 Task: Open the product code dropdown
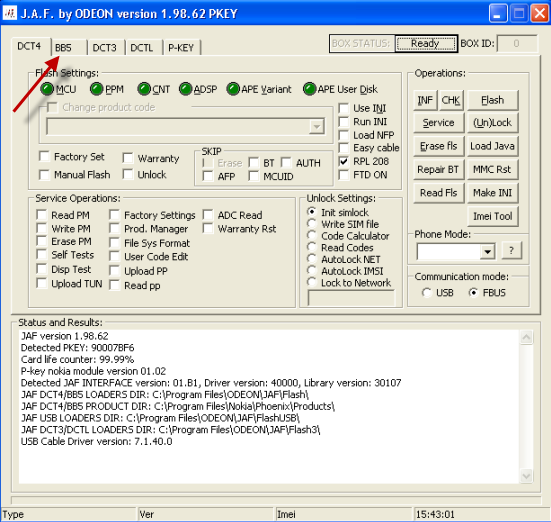point(317,127)
